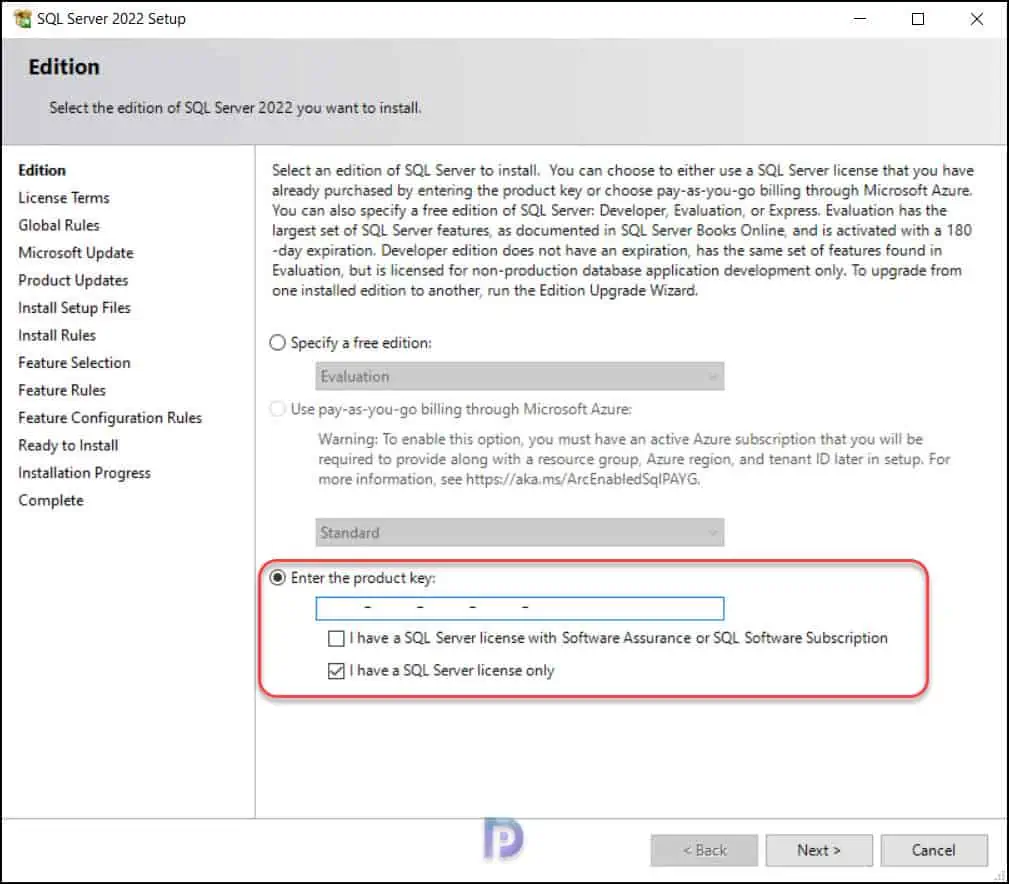Click the Ready to Install entry
This screenshot has height=884, width=1009.
pos(68,445)
